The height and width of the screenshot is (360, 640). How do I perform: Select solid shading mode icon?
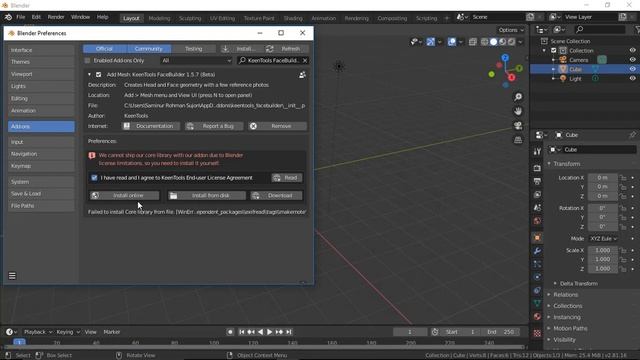coord(493,42)
